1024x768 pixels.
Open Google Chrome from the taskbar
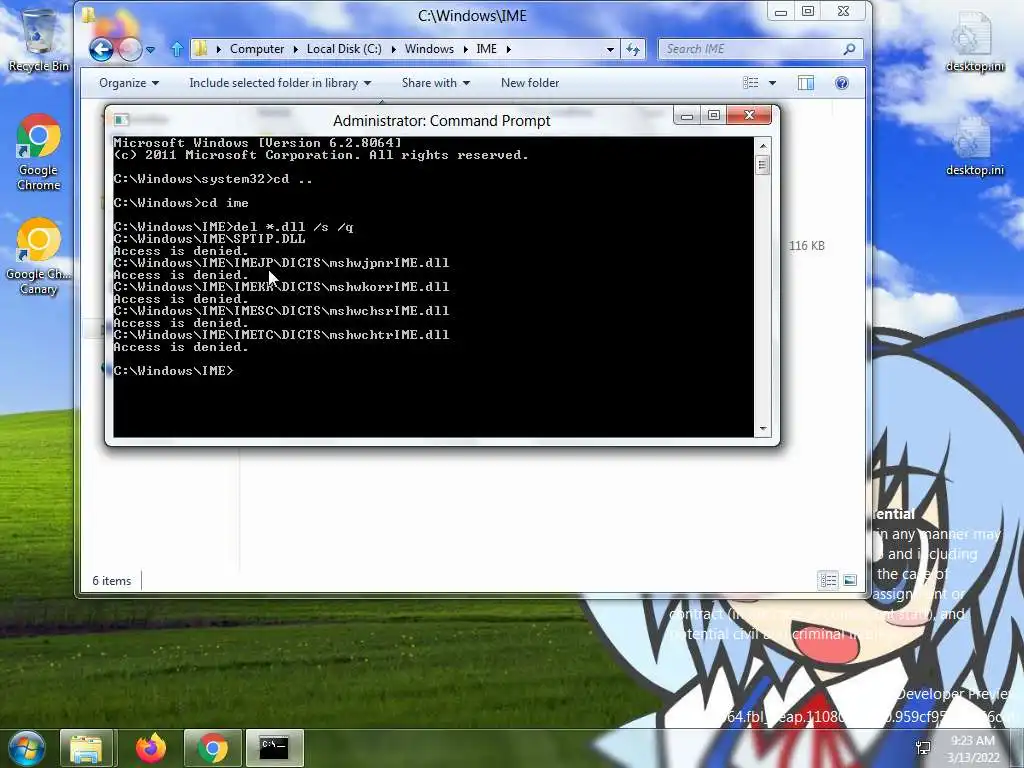coord(213,748)
